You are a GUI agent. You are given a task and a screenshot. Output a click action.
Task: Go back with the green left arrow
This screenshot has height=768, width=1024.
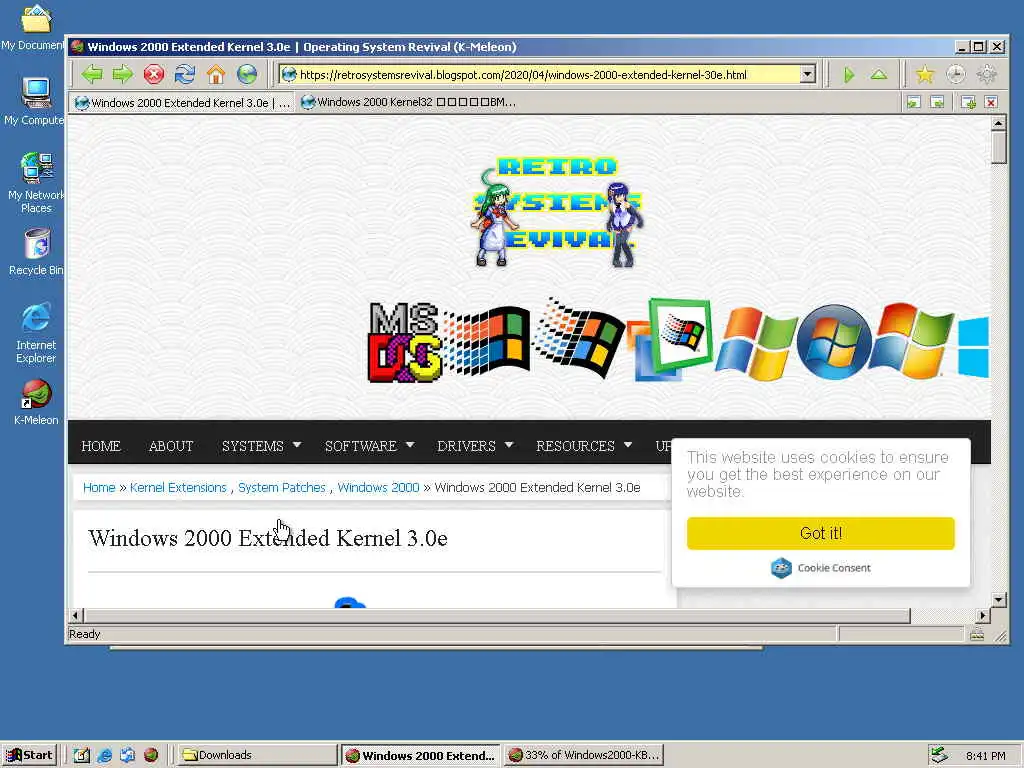click(92, 74)
